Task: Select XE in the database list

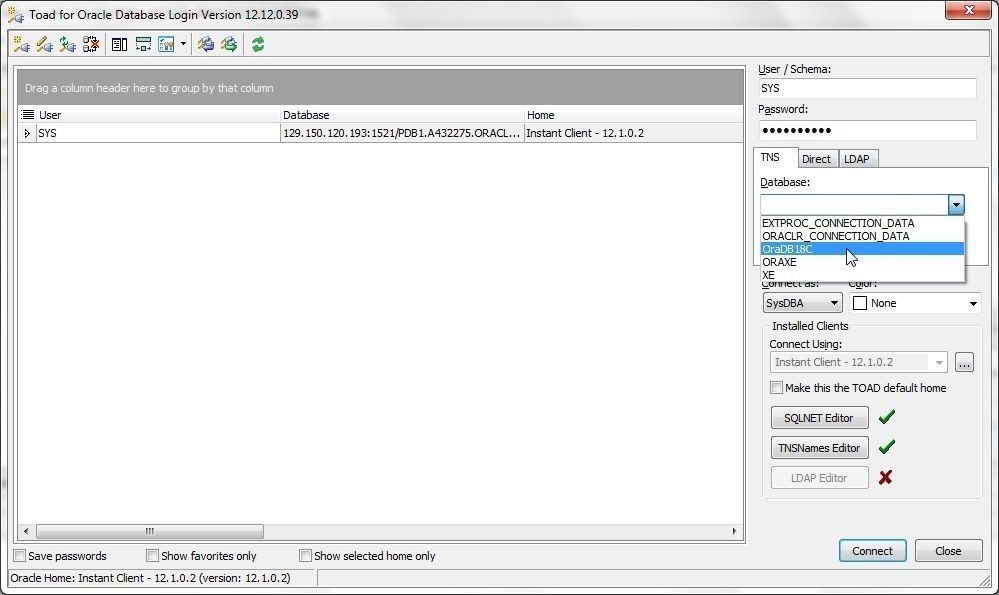Action: [x=863, y=275]
